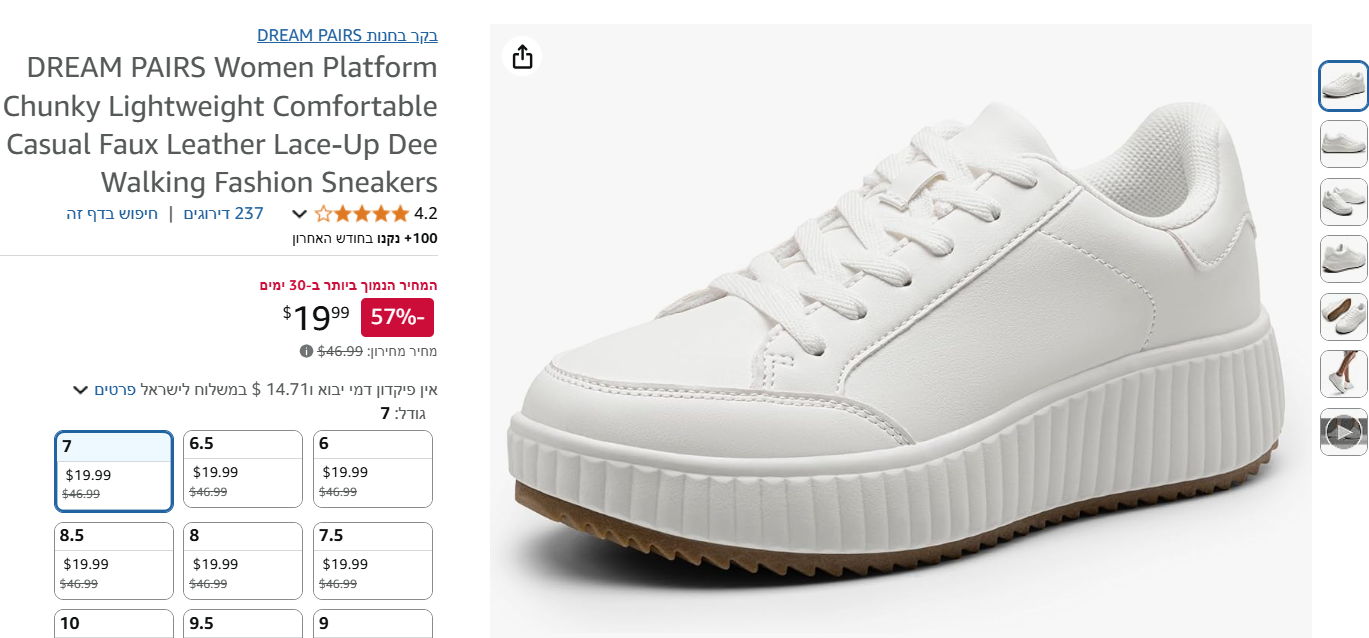Click the share icon on product image
Screen dimensions: 1369x638
click(x=522, y=57)
